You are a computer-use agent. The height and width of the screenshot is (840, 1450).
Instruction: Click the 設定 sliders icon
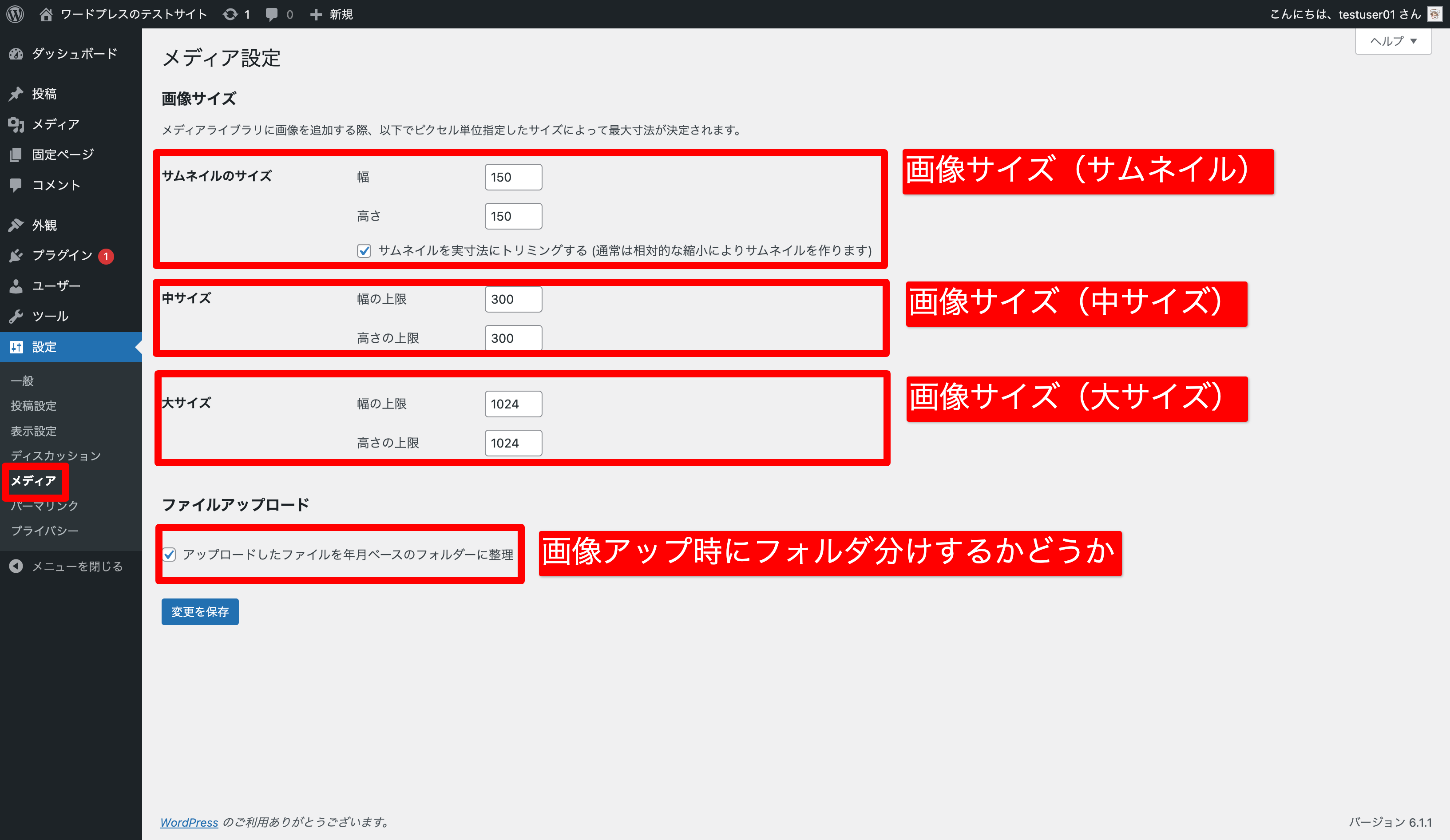16,347
